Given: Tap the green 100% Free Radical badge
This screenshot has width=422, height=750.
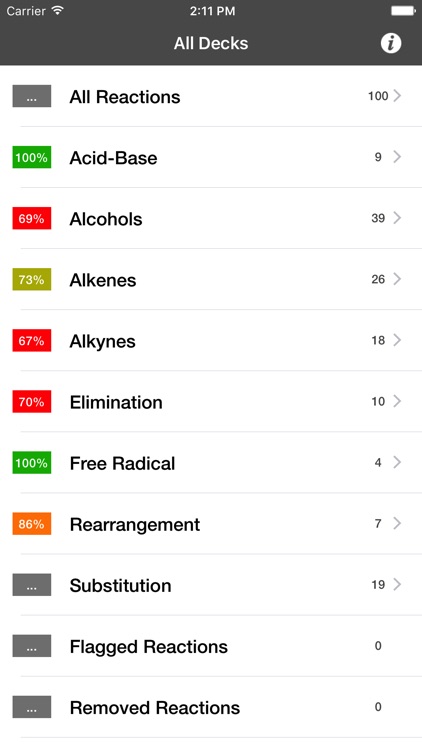Looking at the screenshot, I should coord(32,463).
